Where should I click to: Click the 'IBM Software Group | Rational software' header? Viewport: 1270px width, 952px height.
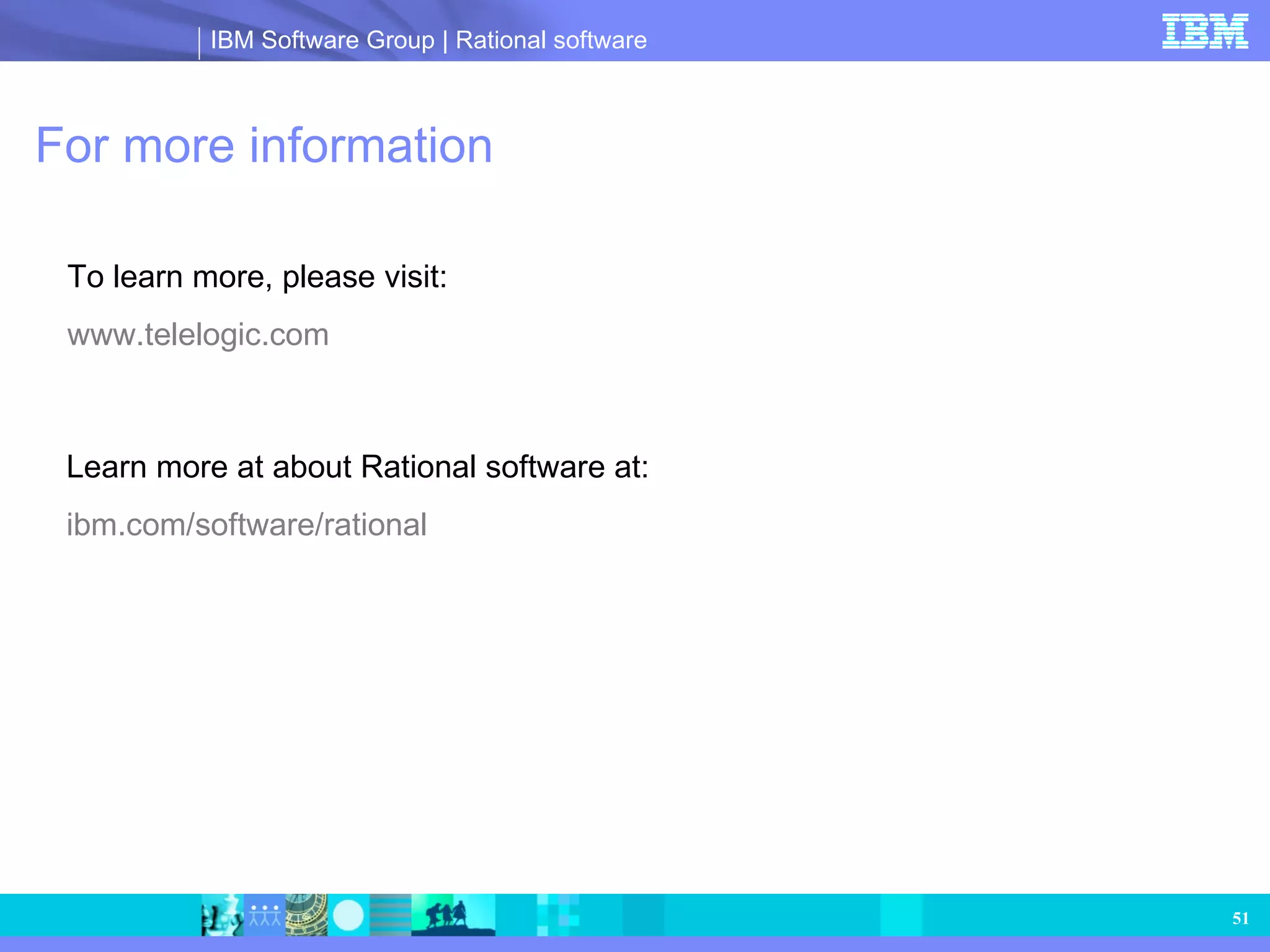(x=429, y=40)
